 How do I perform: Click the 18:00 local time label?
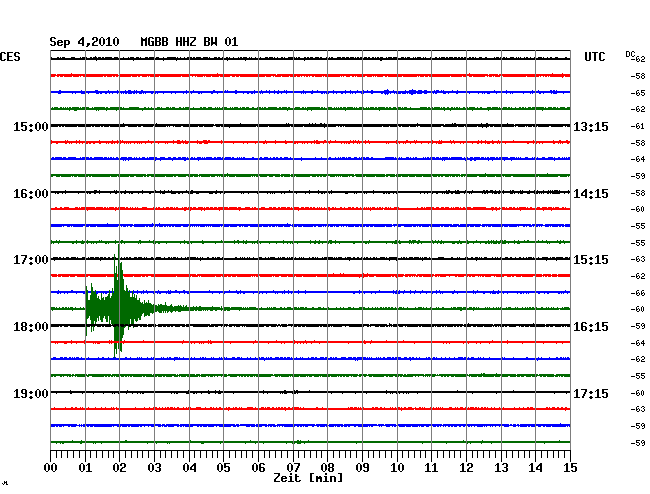(x=31, y=327)
